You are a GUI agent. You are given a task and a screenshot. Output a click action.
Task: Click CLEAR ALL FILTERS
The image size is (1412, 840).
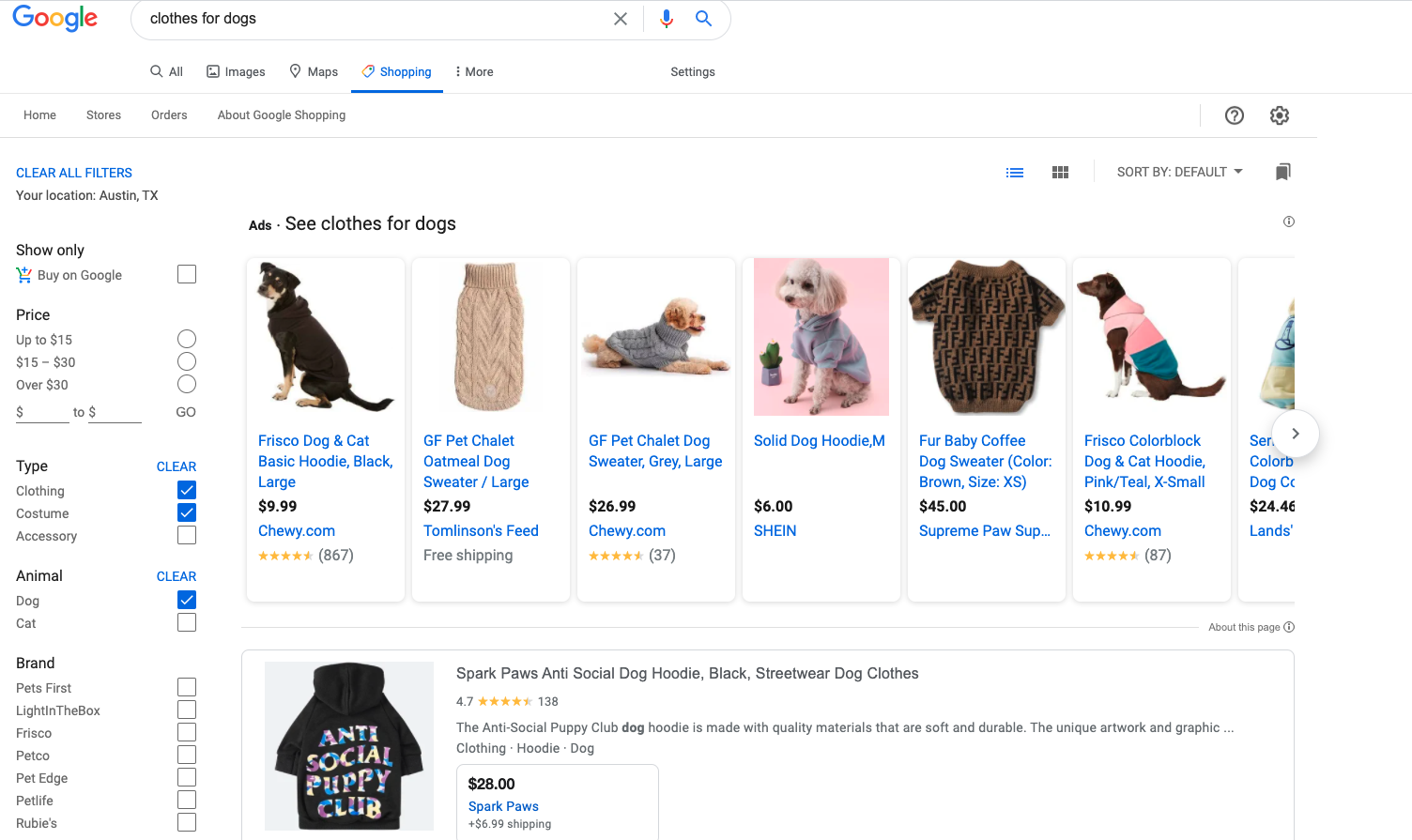point(73,172)
